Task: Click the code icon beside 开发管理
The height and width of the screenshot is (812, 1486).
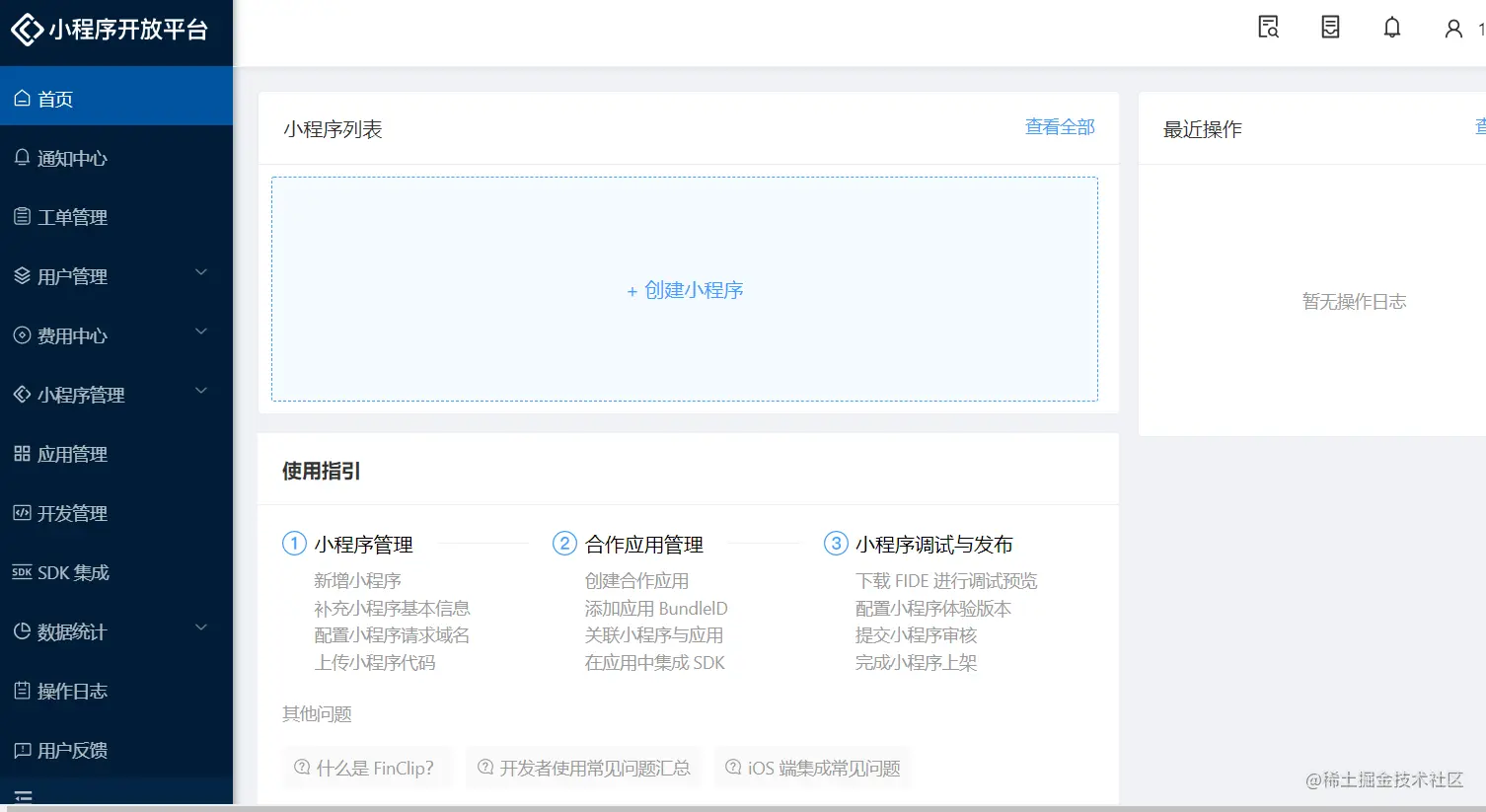Action: coord(22,512)
